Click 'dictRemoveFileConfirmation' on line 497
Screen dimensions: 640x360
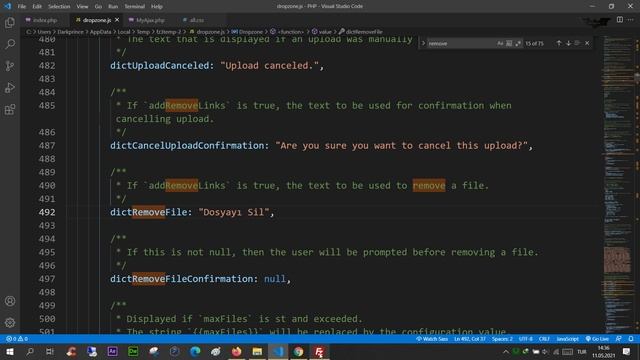pyautogui.click(x=182, y=279)
